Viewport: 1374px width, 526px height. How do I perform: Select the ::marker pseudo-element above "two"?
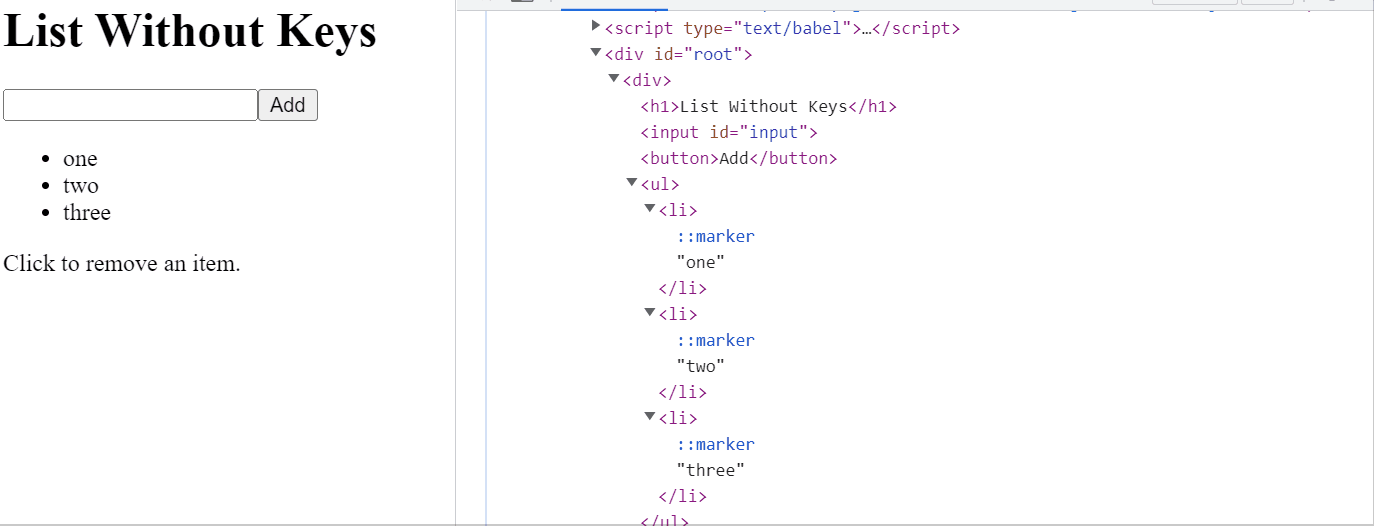pyautogui.click(x=716, y=340)
